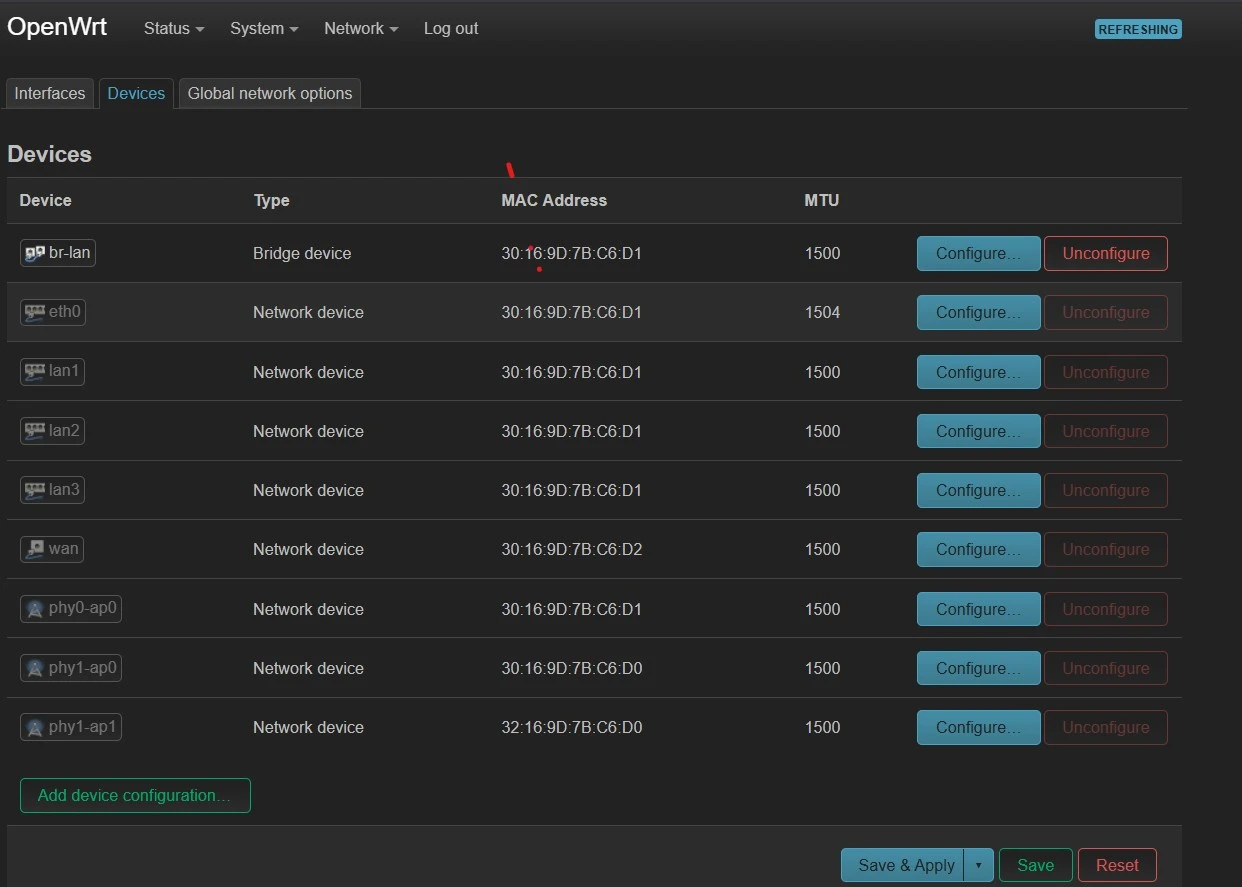This screenshot has width=1242, height=887.
Task: Click the Unconfigure button for eth0
Action: click(x=1106, y=312)
